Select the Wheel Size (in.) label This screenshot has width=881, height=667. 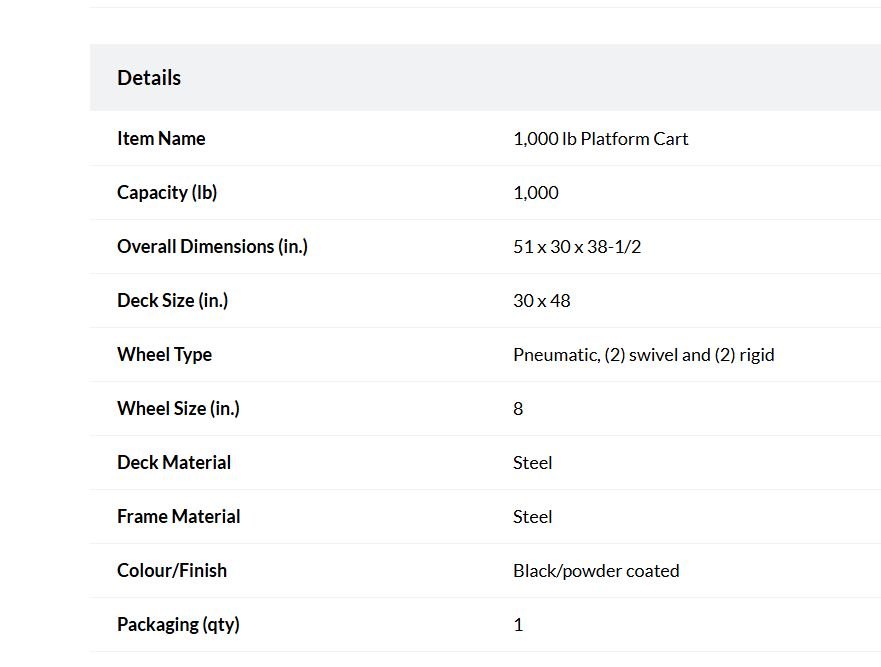pos(178,409)
